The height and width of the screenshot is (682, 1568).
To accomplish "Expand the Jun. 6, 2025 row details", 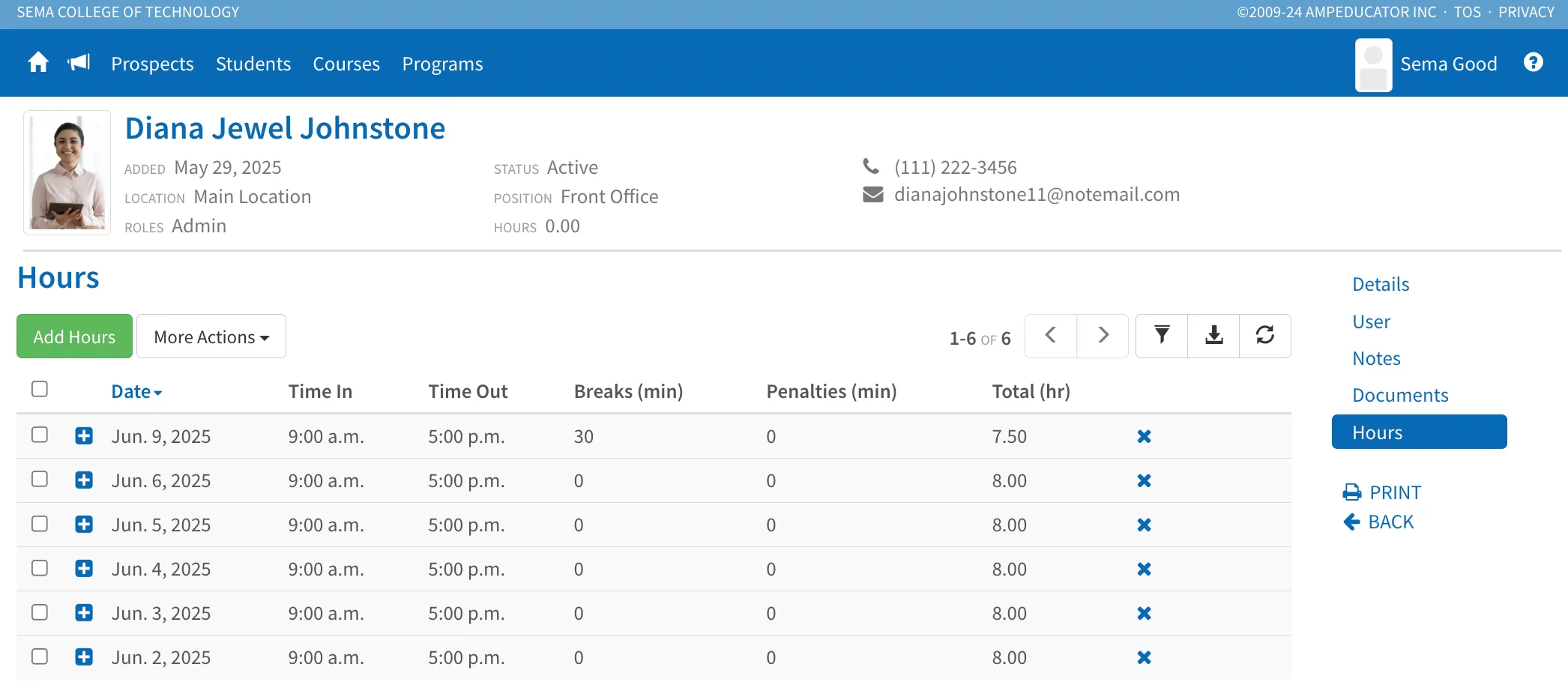I will coord(84,480).
